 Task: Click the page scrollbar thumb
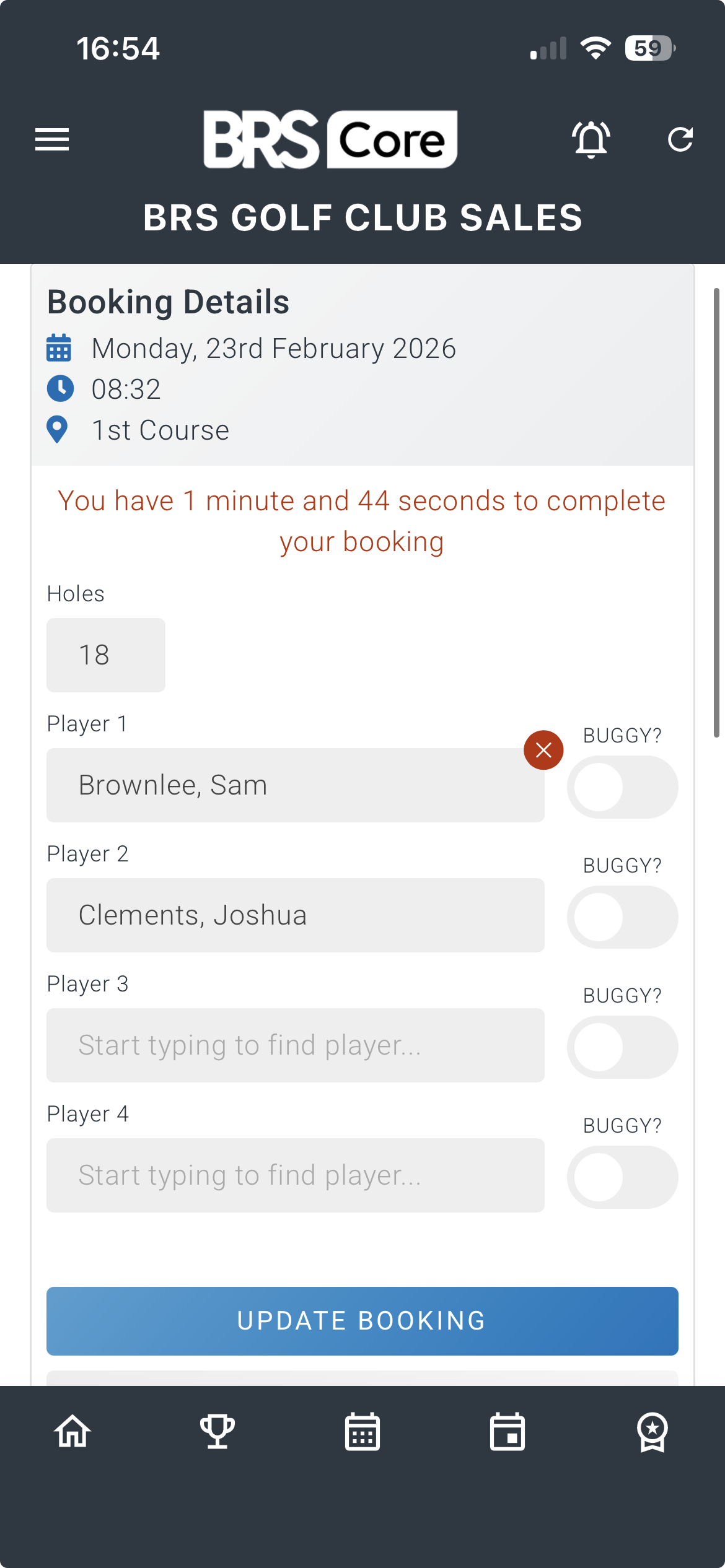tap(716, 513)
